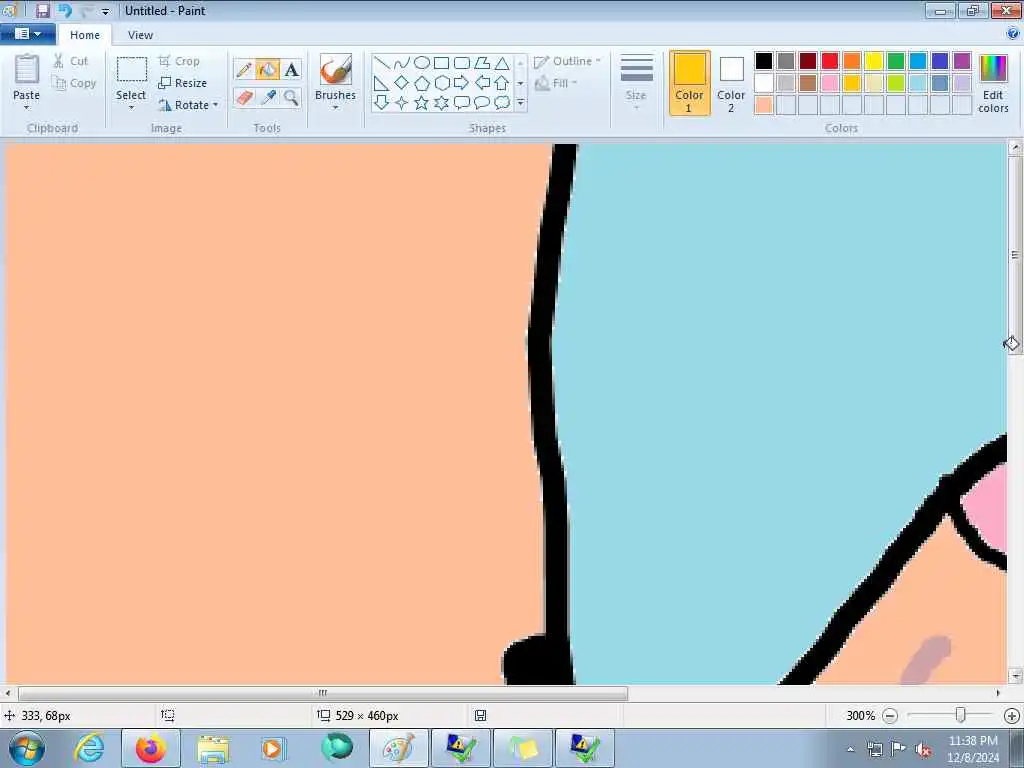Pick the red color swatch
This screenshot has width=1024, height=768.
[830, 61]
